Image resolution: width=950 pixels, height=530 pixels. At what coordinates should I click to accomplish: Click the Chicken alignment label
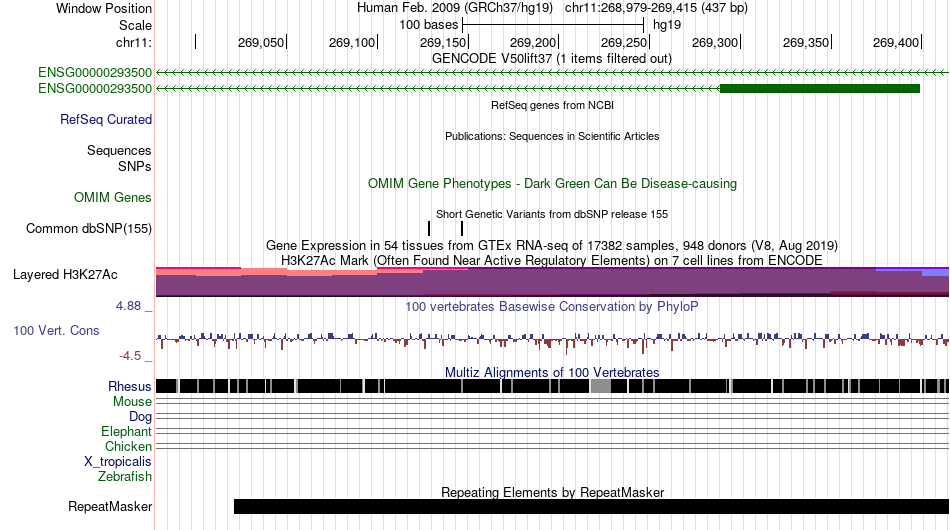pos(128,446)
